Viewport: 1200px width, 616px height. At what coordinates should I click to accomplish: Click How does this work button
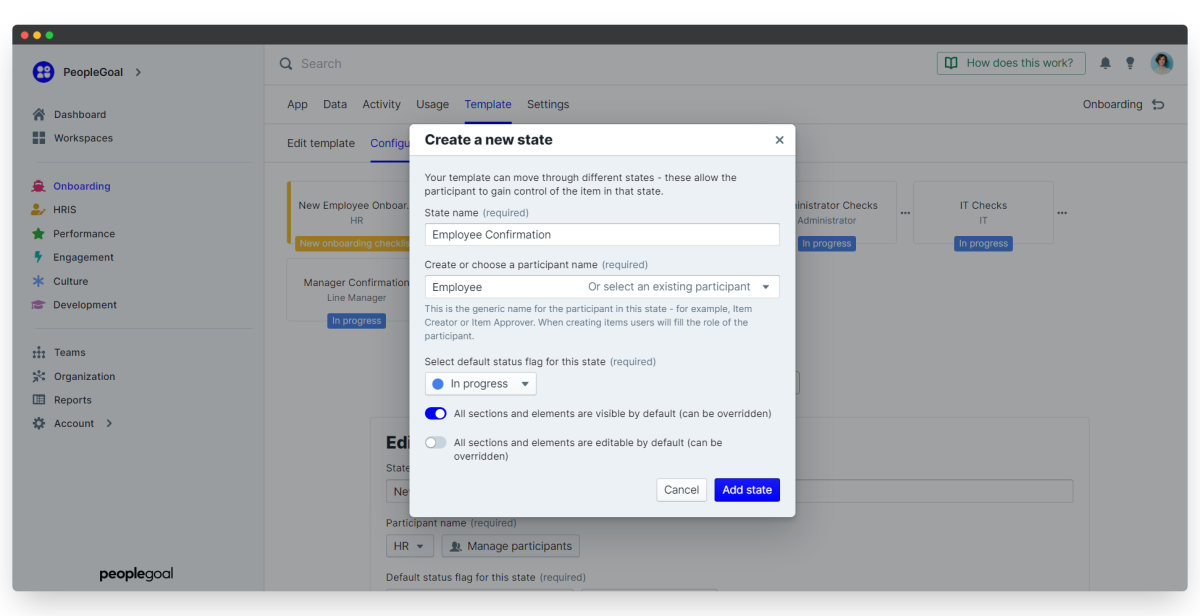point(1011,63)
